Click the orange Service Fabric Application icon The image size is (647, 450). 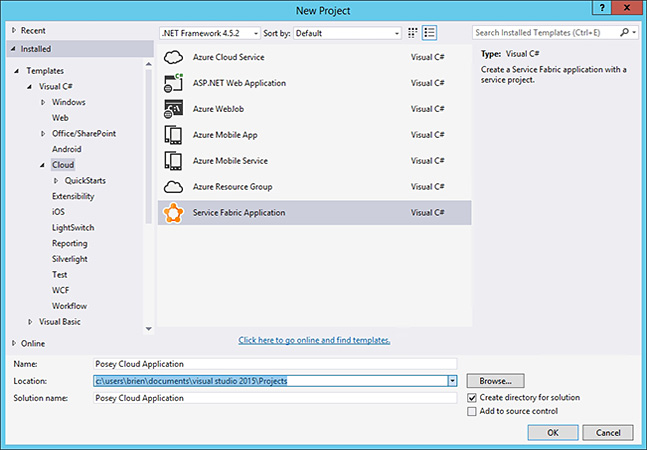coord(173,213)
